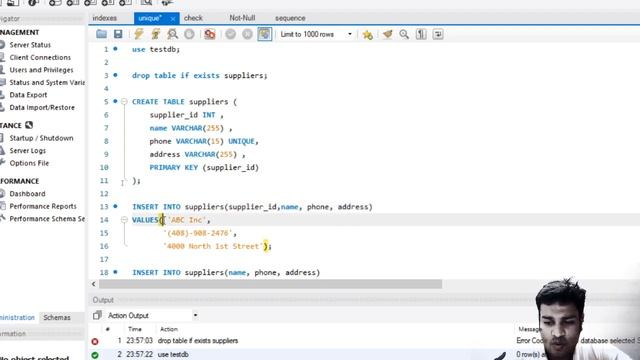640x360 pixels.
Task: Open the performance Dashboard
Action: click(x=27, y=193)
